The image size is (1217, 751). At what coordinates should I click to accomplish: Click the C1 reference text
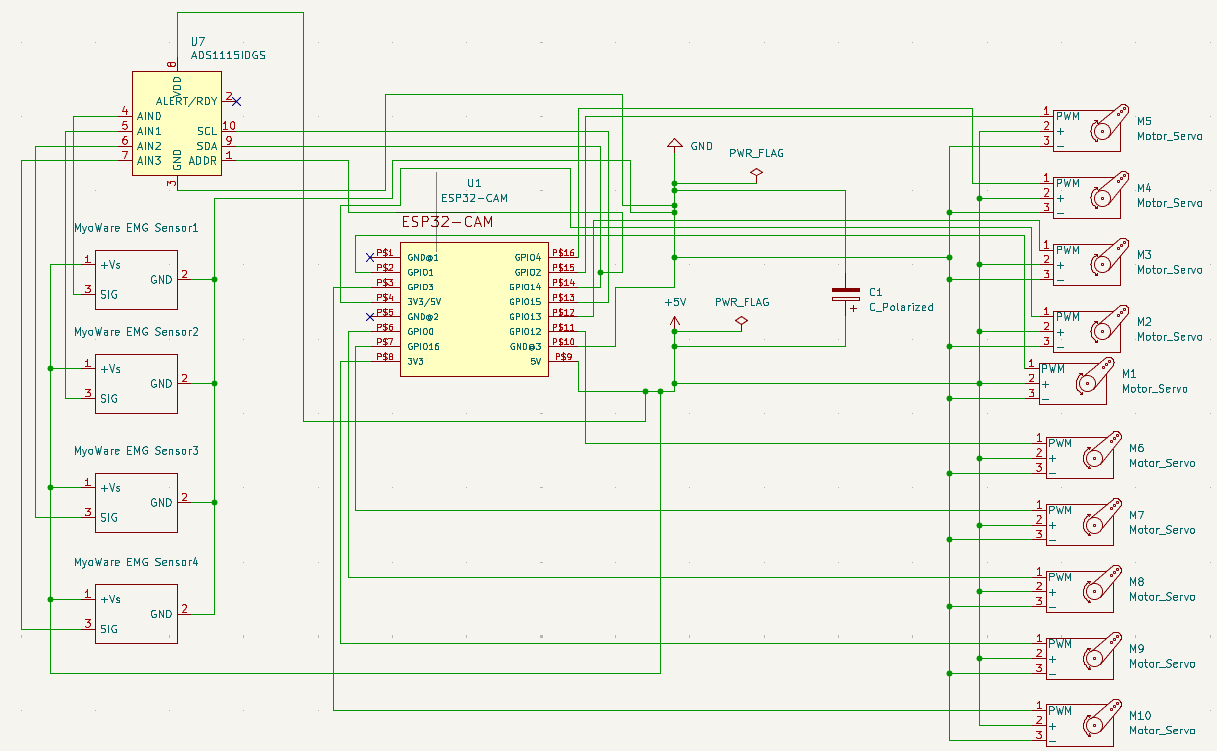875,292
